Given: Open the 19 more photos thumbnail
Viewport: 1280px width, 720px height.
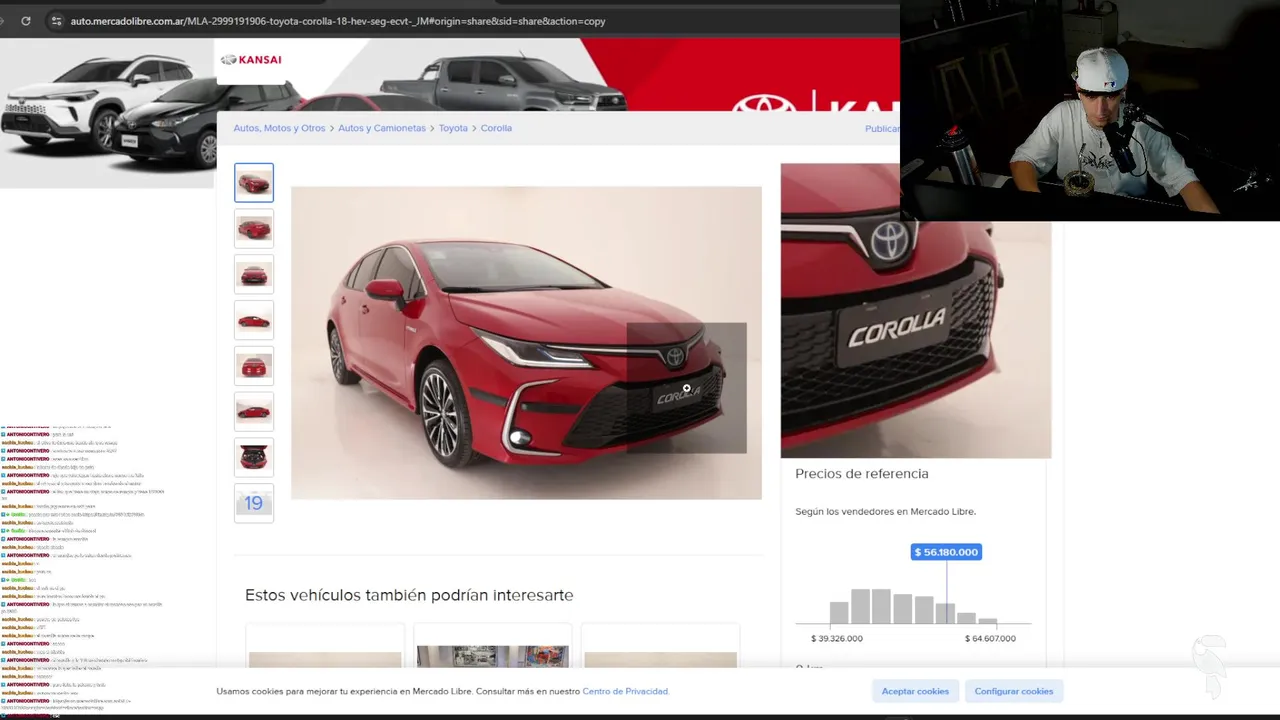Looking at the screenshot, I should (x=254, y=503).
